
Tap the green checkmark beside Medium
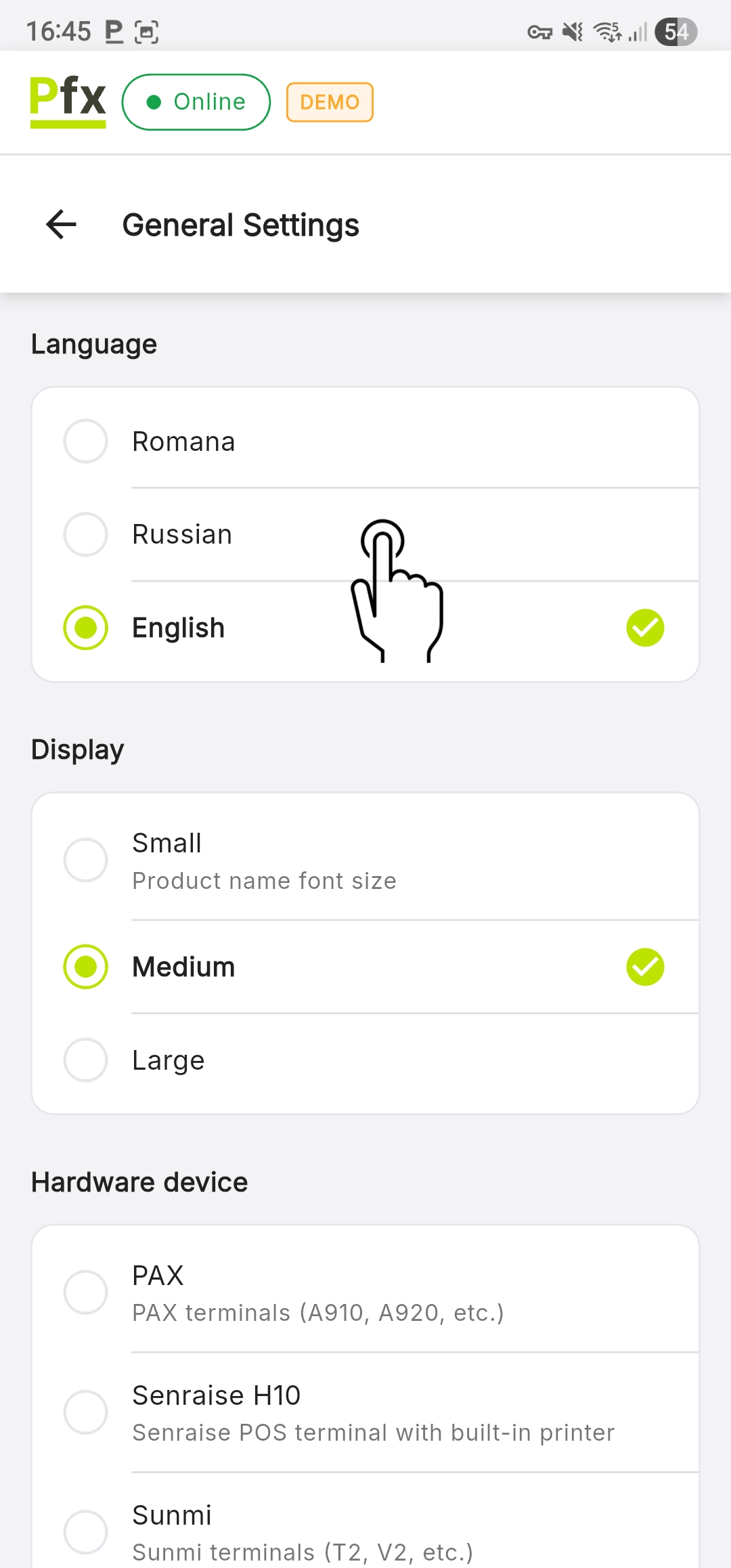[645, 967]
